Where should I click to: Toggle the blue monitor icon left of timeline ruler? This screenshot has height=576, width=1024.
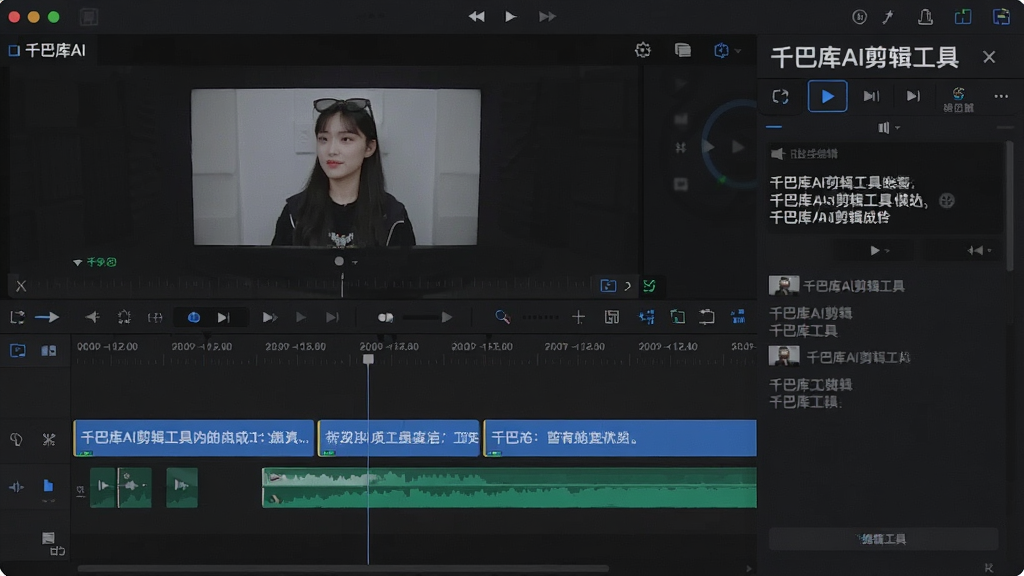pyautogui.click(x=18, y=351)
